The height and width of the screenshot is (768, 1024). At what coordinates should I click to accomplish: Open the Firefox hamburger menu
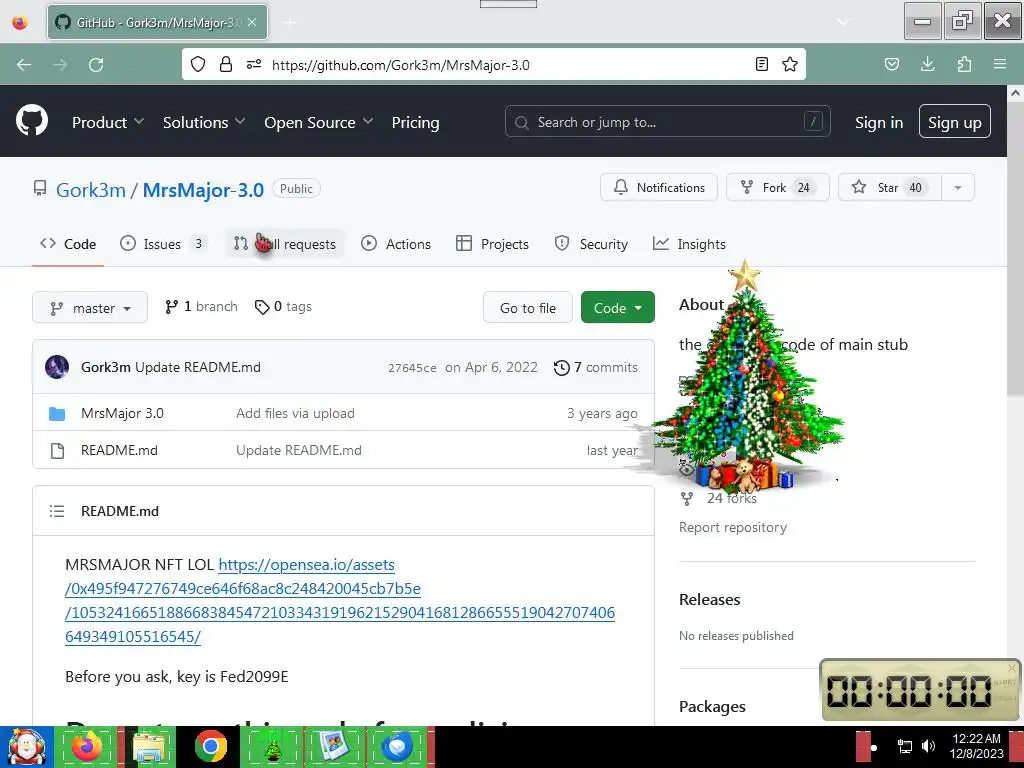click(x=1000, y=64)
